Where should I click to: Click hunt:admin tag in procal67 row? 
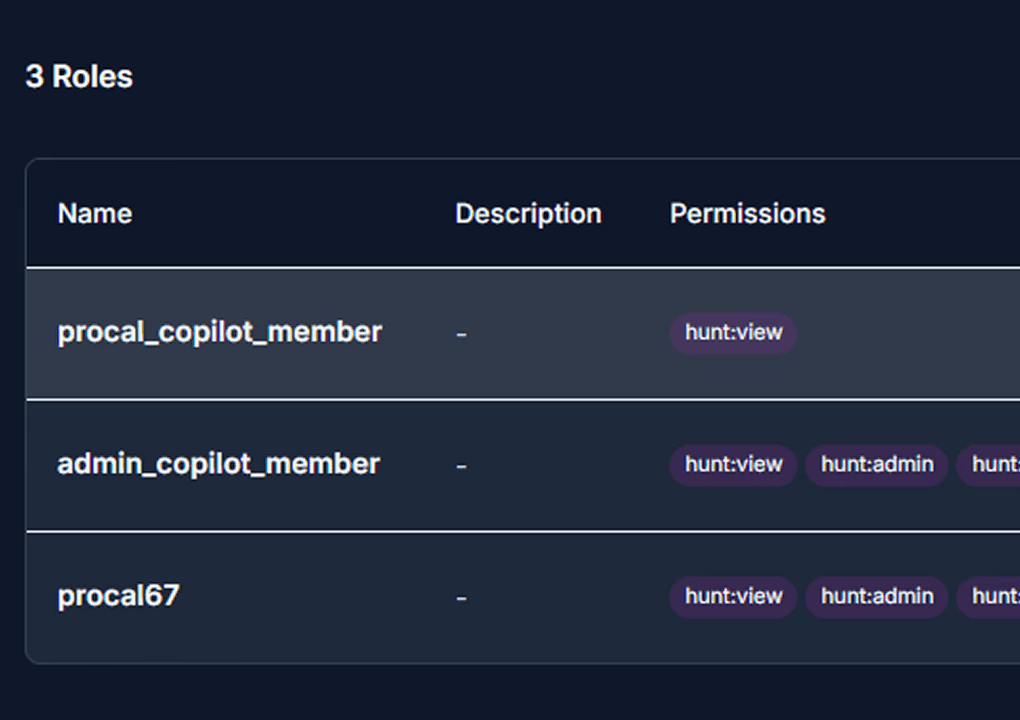pos(877,597)
